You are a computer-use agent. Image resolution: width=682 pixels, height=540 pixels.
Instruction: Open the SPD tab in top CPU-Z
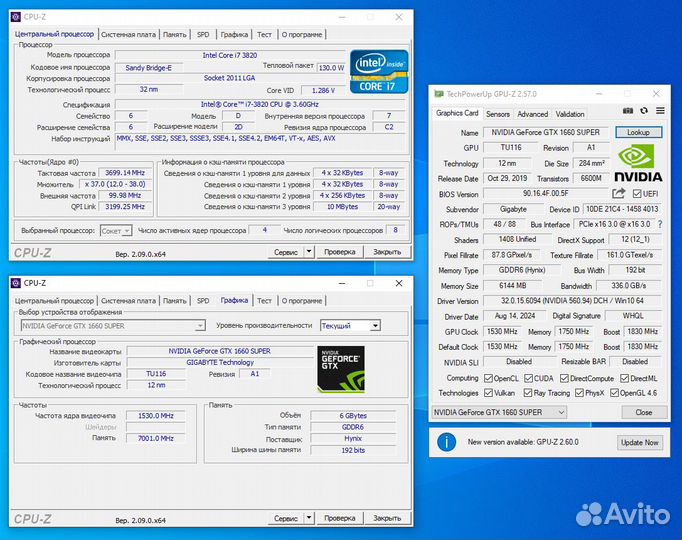(203, 34)
